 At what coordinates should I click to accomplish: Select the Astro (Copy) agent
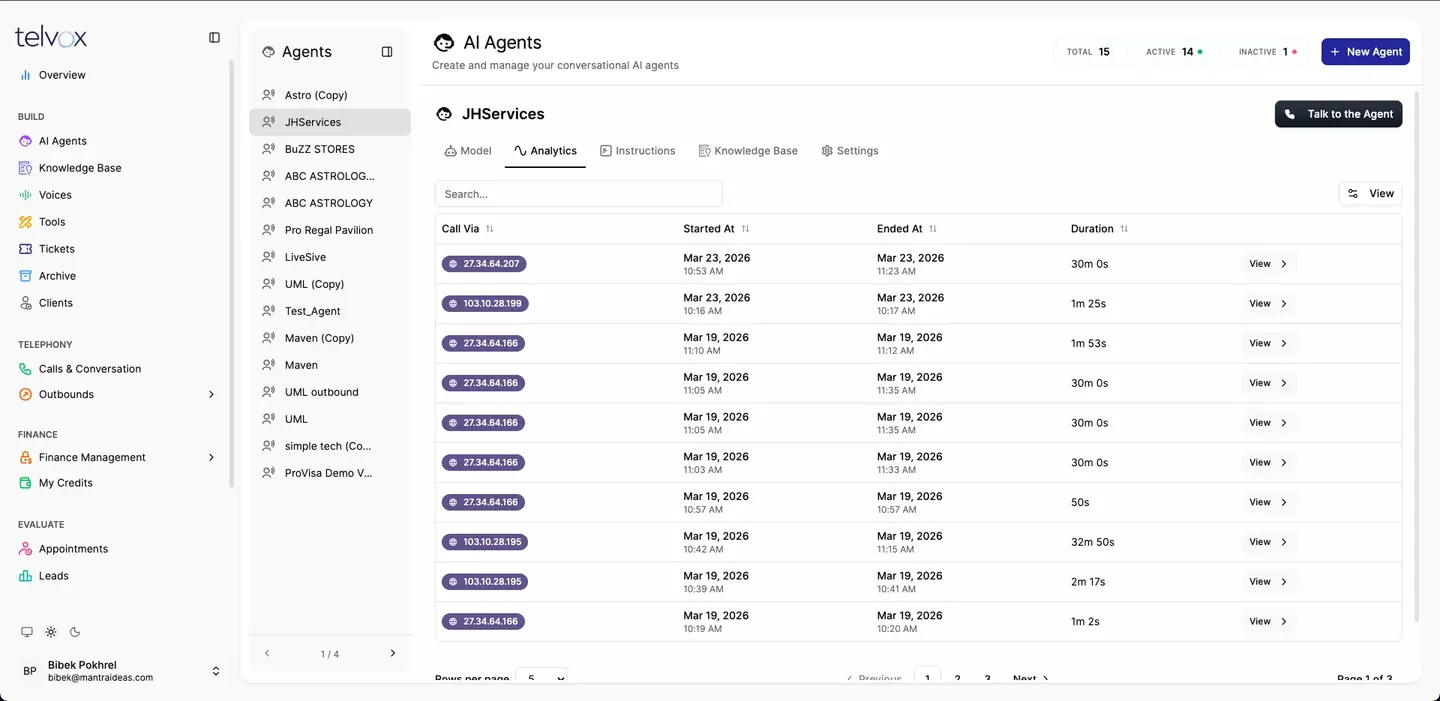330,95
